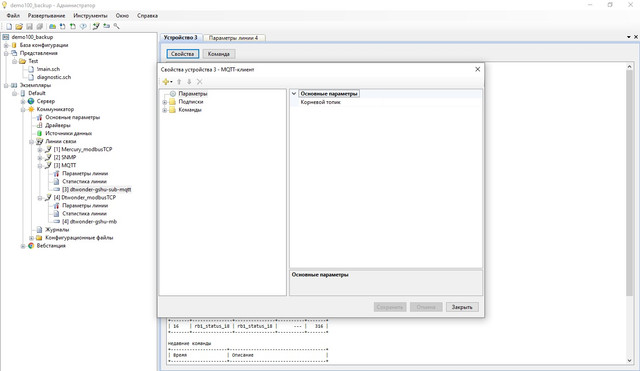Click the Отмена button in dialog
640x371 pixels.
(426, 307)
